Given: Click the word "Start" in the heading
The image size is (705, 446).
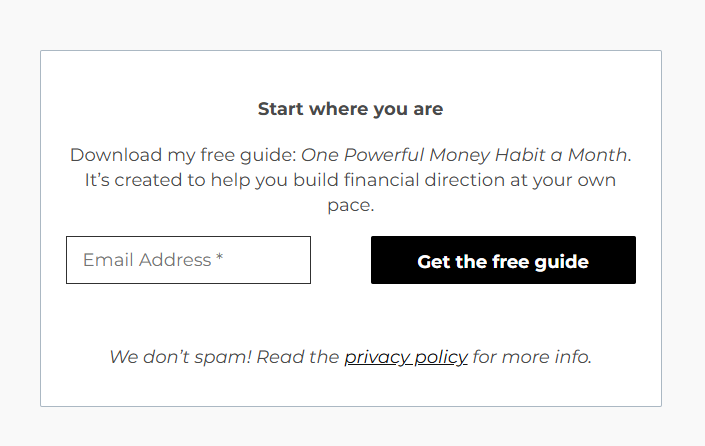Looking at the screenshot, I should pos(280,109).
